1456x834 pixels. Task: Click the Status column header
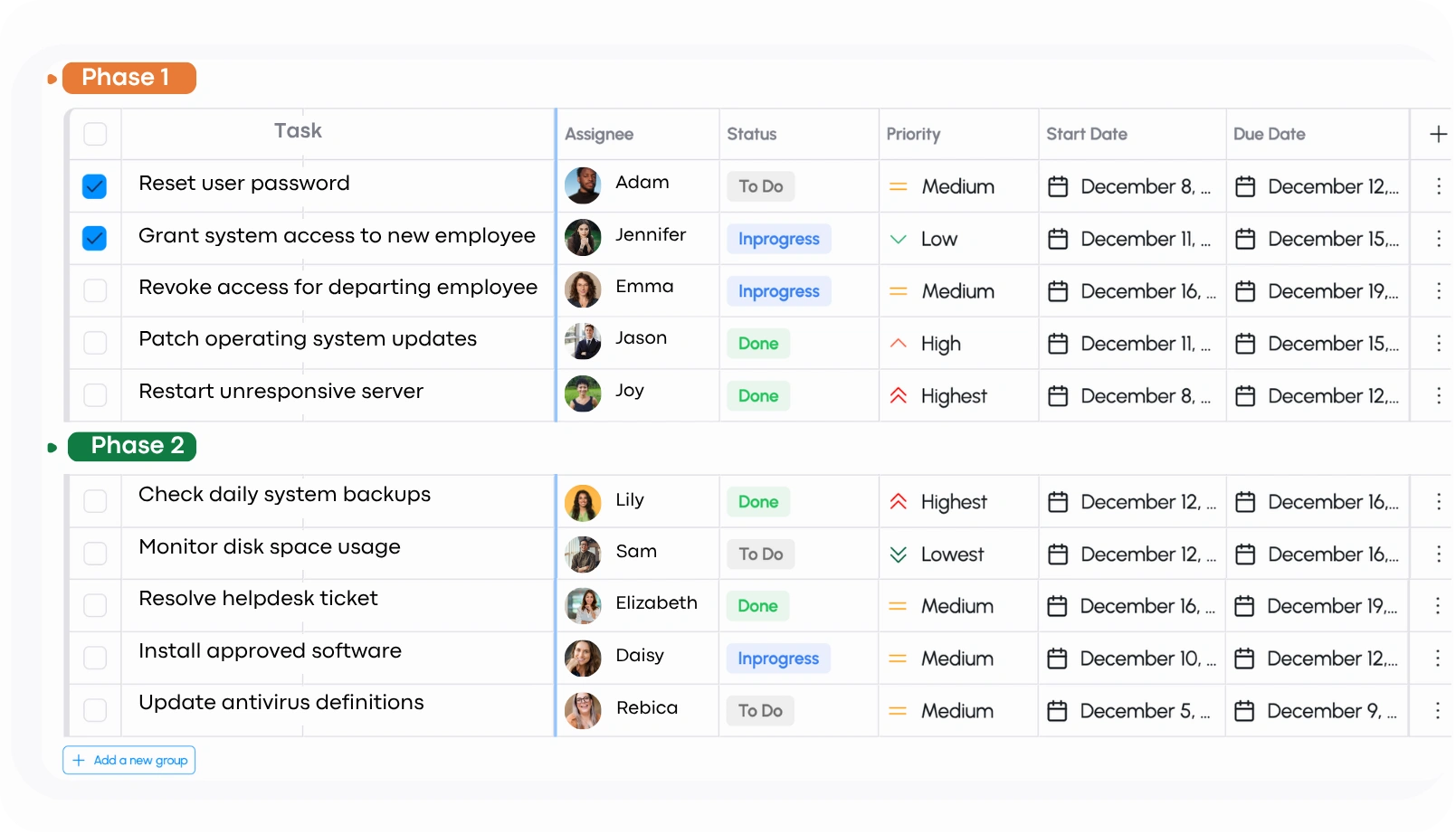(x=752, y=134)
